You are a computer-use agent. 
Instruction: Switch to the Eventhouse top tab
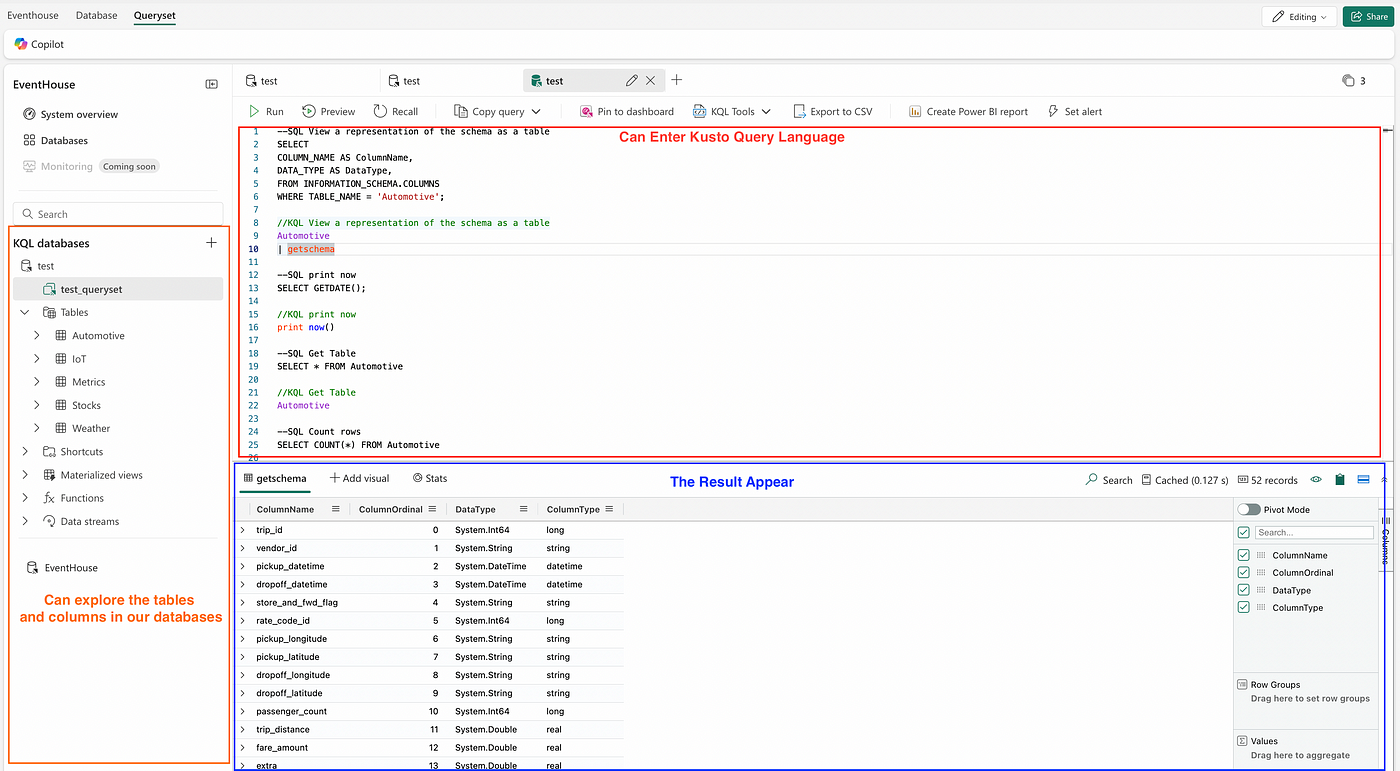(x=33, y=16)
